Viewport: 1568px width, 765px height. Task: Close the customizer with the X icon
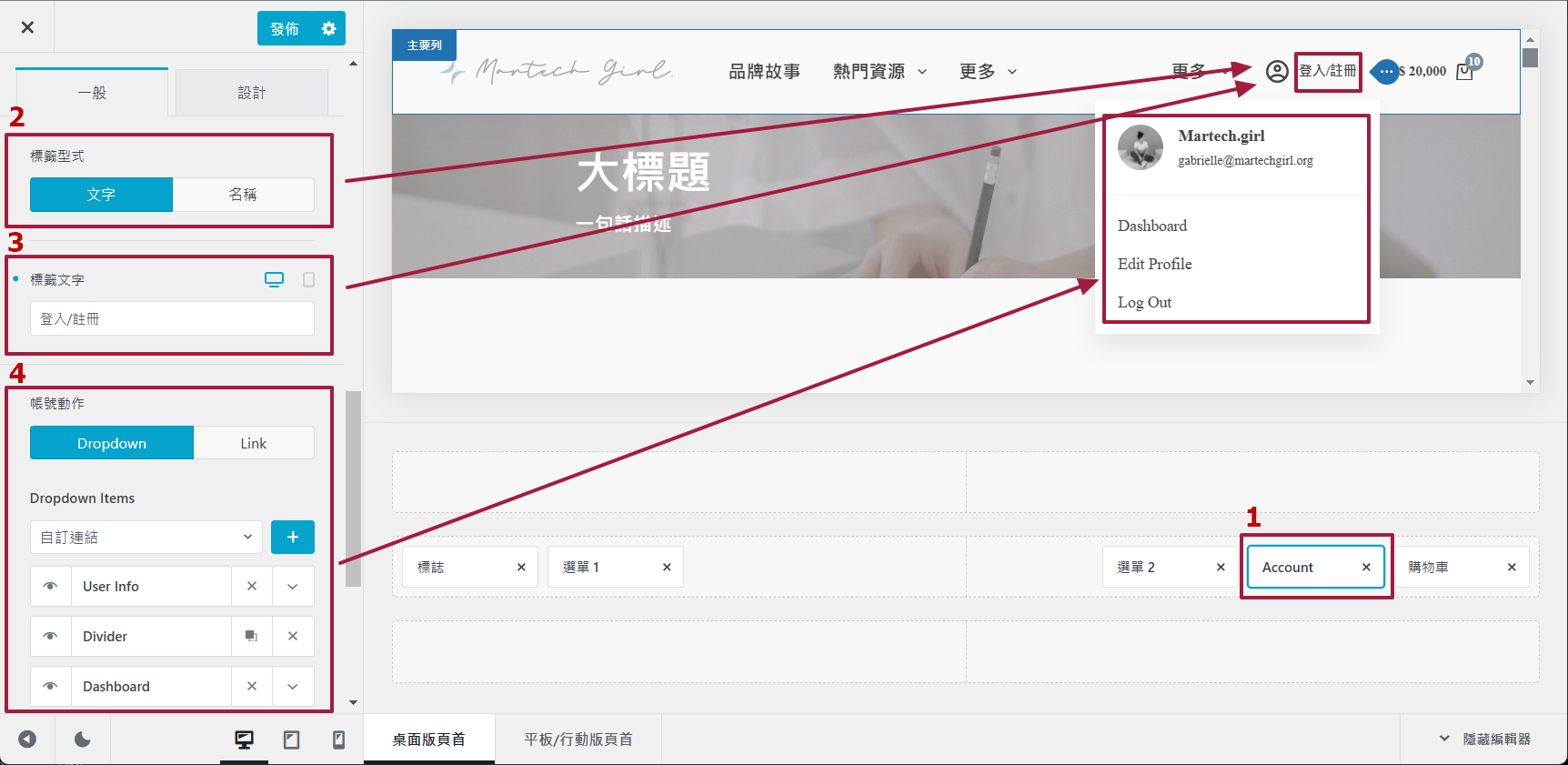pyautogui.click(x=27, y=27)
